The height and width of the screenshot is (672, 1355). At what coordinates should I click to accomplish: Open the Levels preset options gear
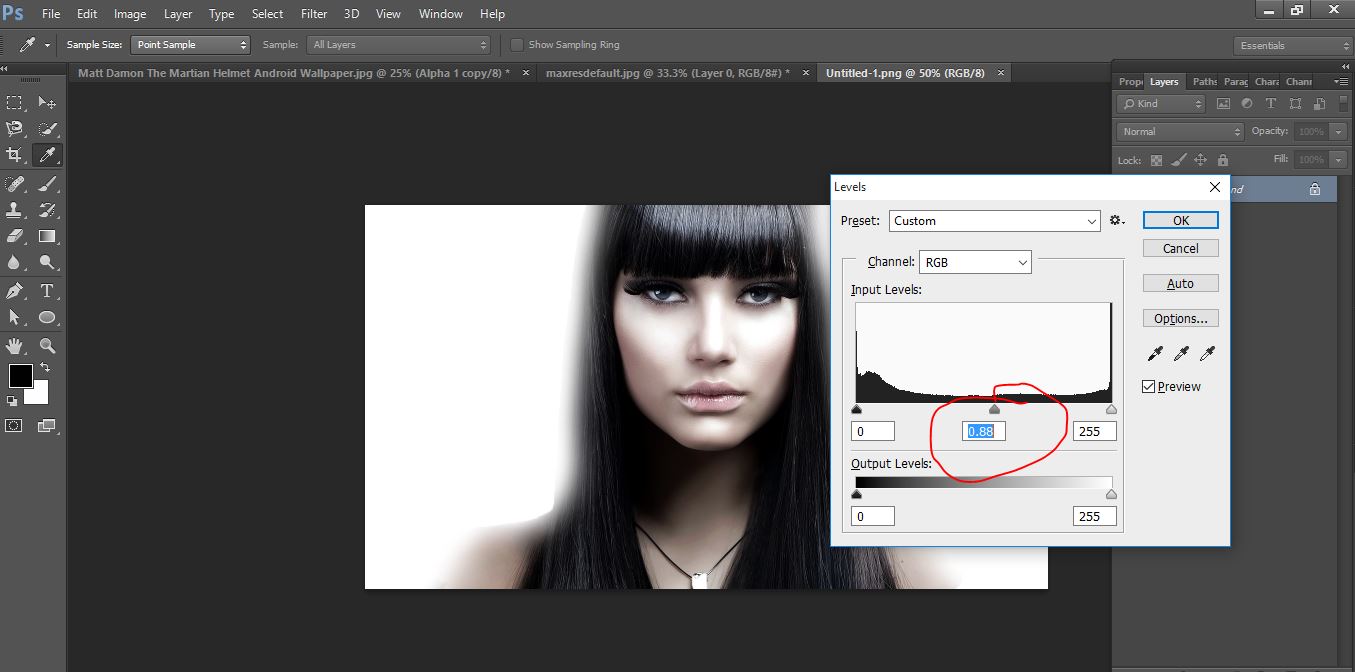pos(1116,221)
